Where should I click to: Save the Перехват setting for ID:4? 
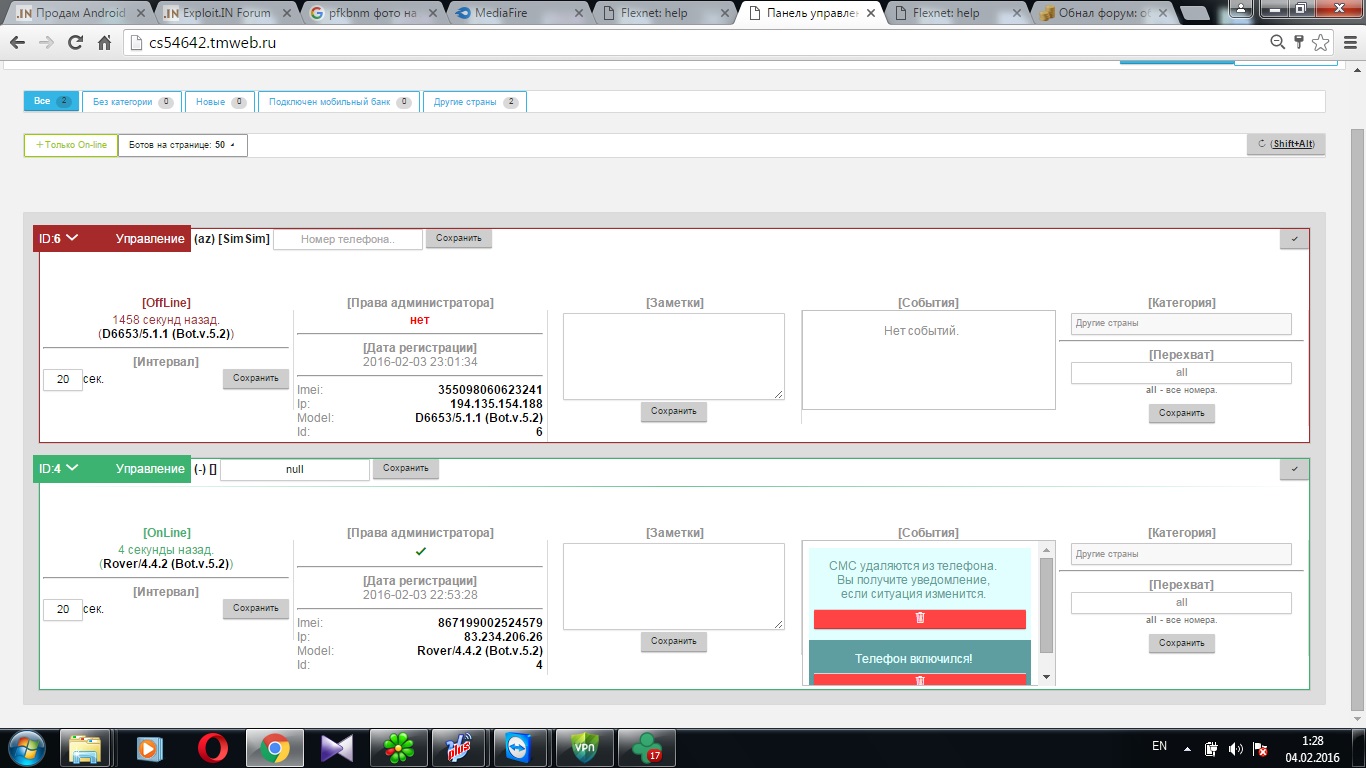[1182, 643]
